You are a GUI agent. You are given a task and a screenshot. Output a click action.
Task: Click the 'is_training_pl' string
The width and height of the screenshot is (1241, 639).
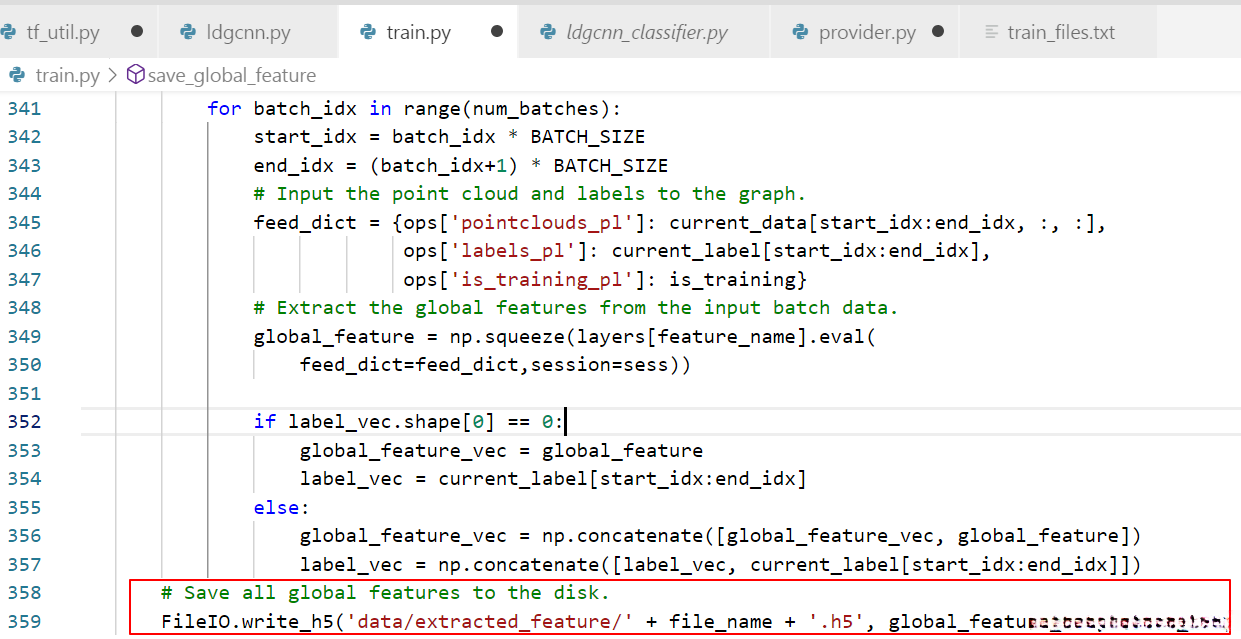click(x=541, y=279)
